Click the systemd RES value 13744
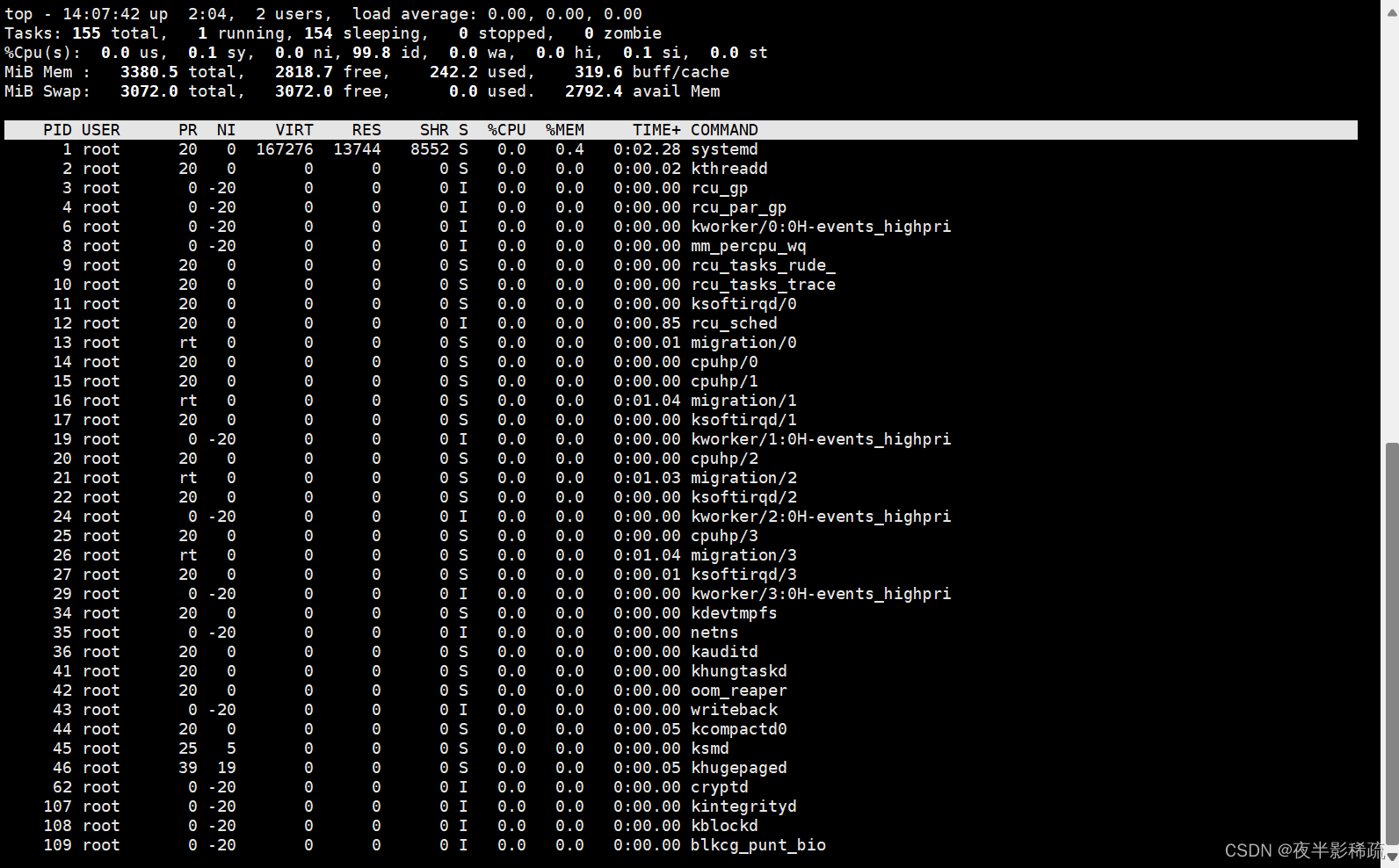This screenshot has height=868, width=1399. point(357,149)
